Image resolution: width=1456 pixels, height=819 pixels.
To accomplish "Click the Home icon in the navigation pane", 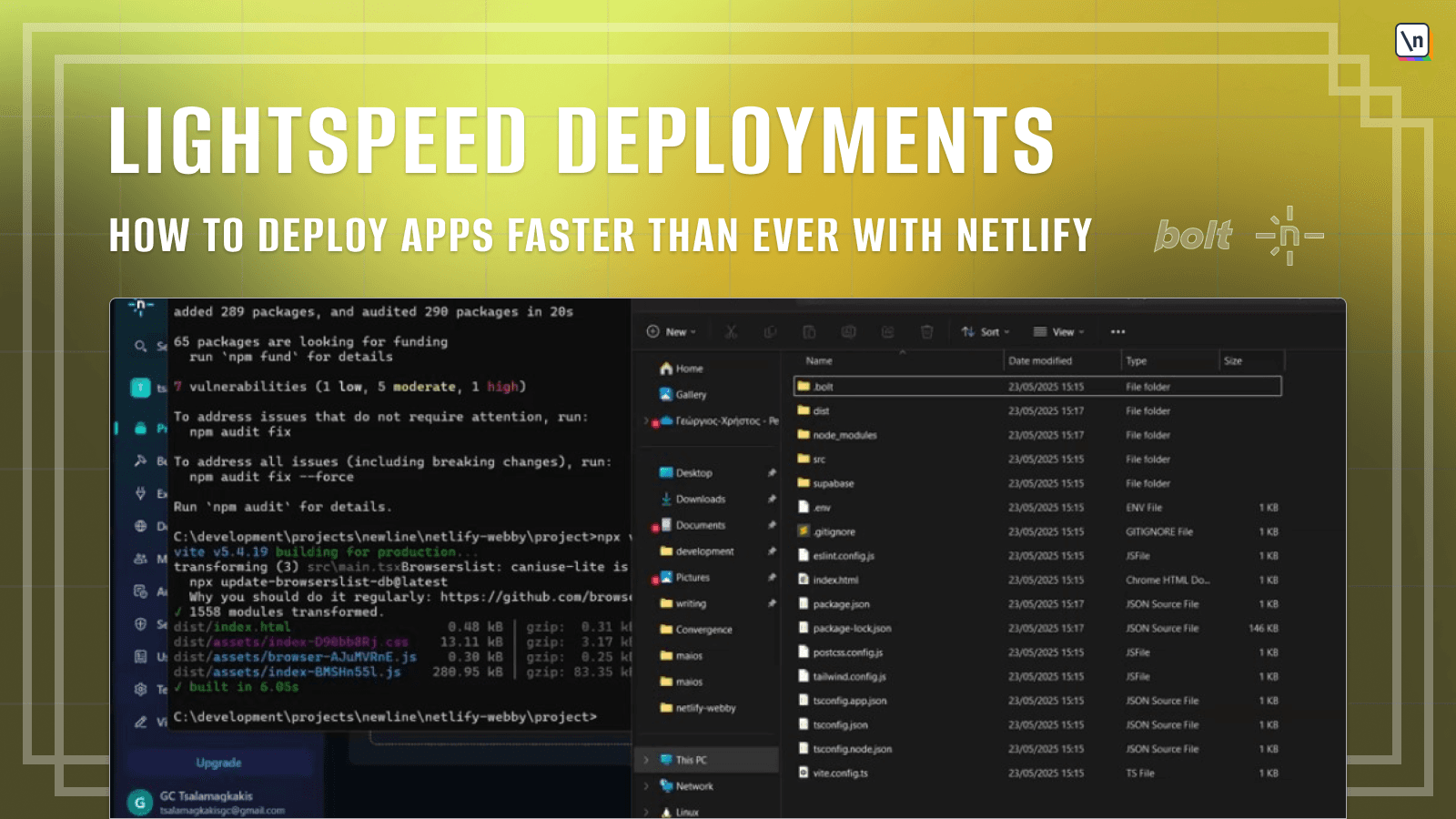I will click(x=665, y=369).
